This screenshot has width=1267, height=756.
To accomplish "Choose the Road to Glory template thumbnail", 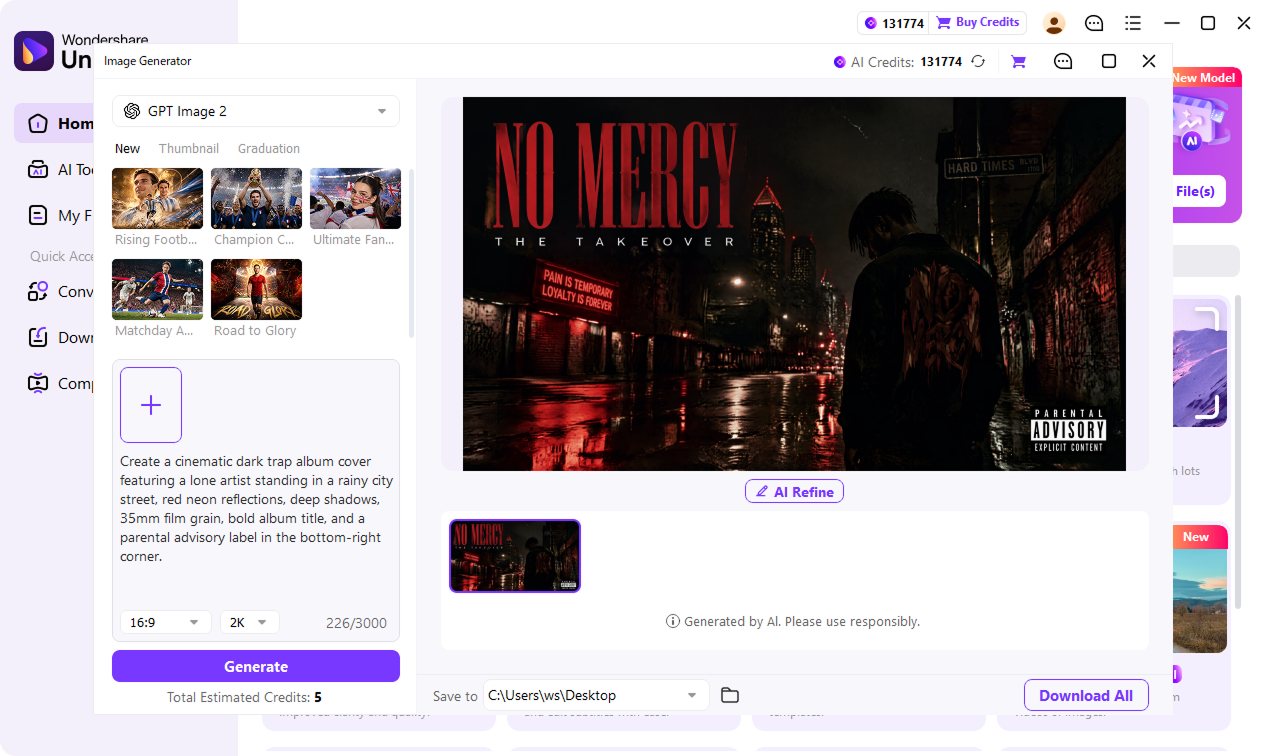I will point(256,289).
